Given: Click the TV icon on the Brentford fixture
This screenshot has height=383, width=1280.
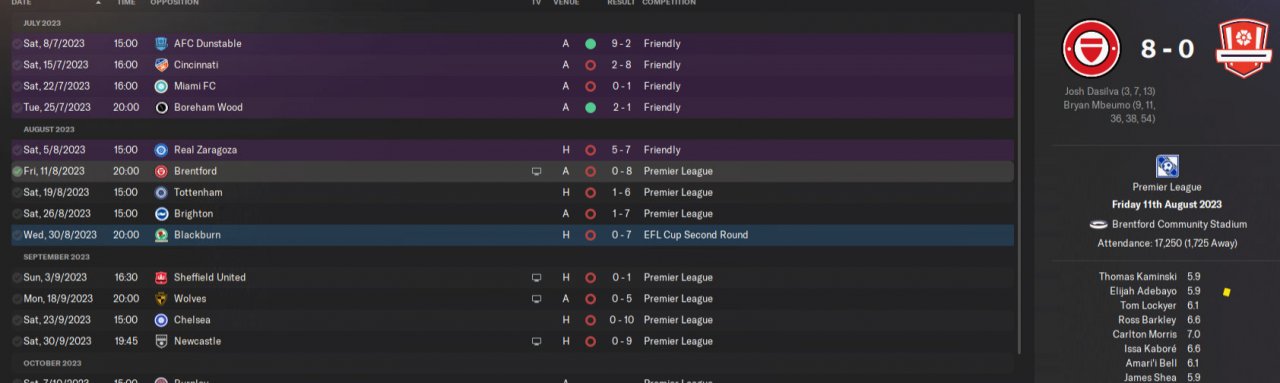Looking at the screenshot, I should (537, 172).
